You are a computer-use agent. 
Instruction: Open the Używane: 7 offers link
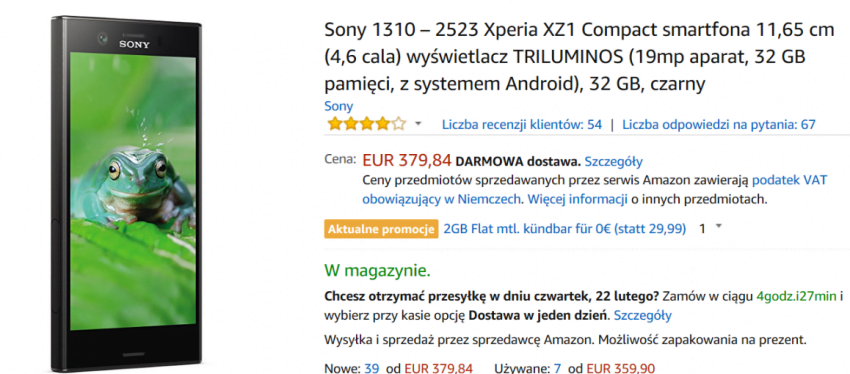[x=532, y=368]
